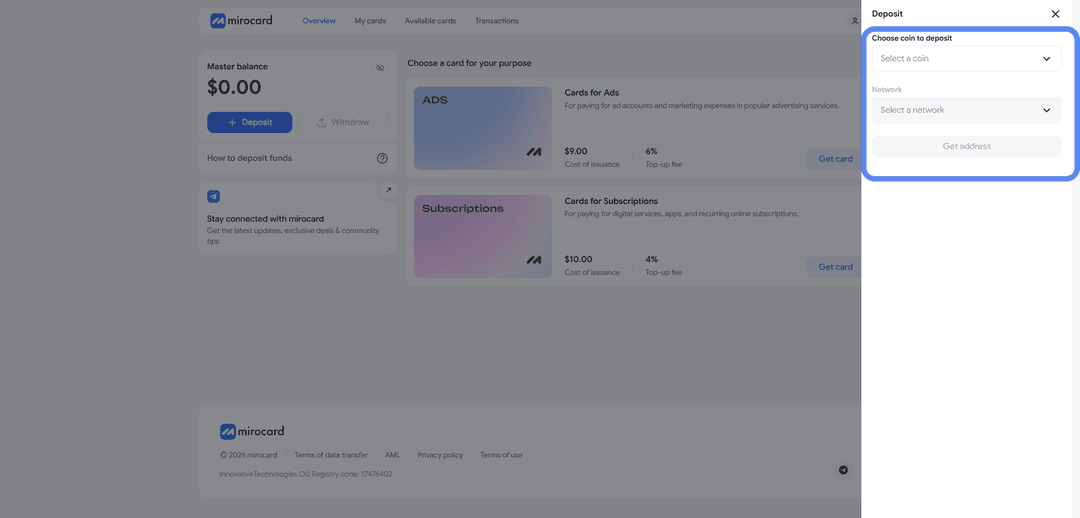Click the Withdraw button
This screenshot has width=1080, height=518.
(343, 123)
